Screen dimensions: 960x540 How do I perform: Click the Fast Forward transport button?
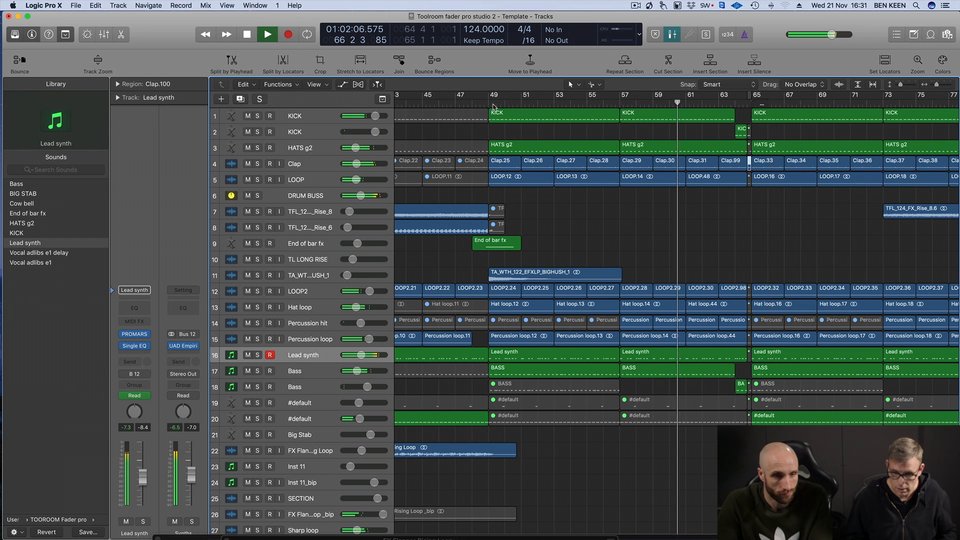[x=227, y=34]
